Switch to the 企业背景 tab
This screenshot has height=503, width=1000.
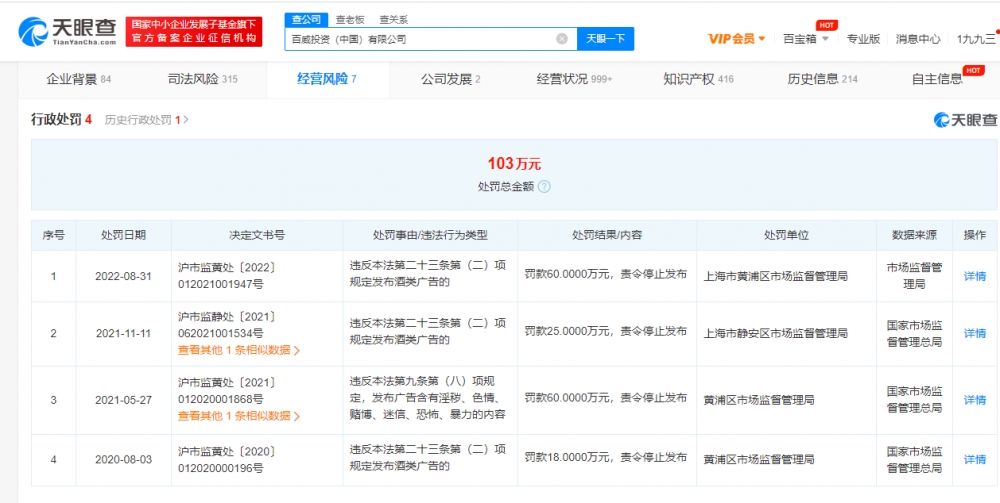pyautogui.click(x=78, y=80)
